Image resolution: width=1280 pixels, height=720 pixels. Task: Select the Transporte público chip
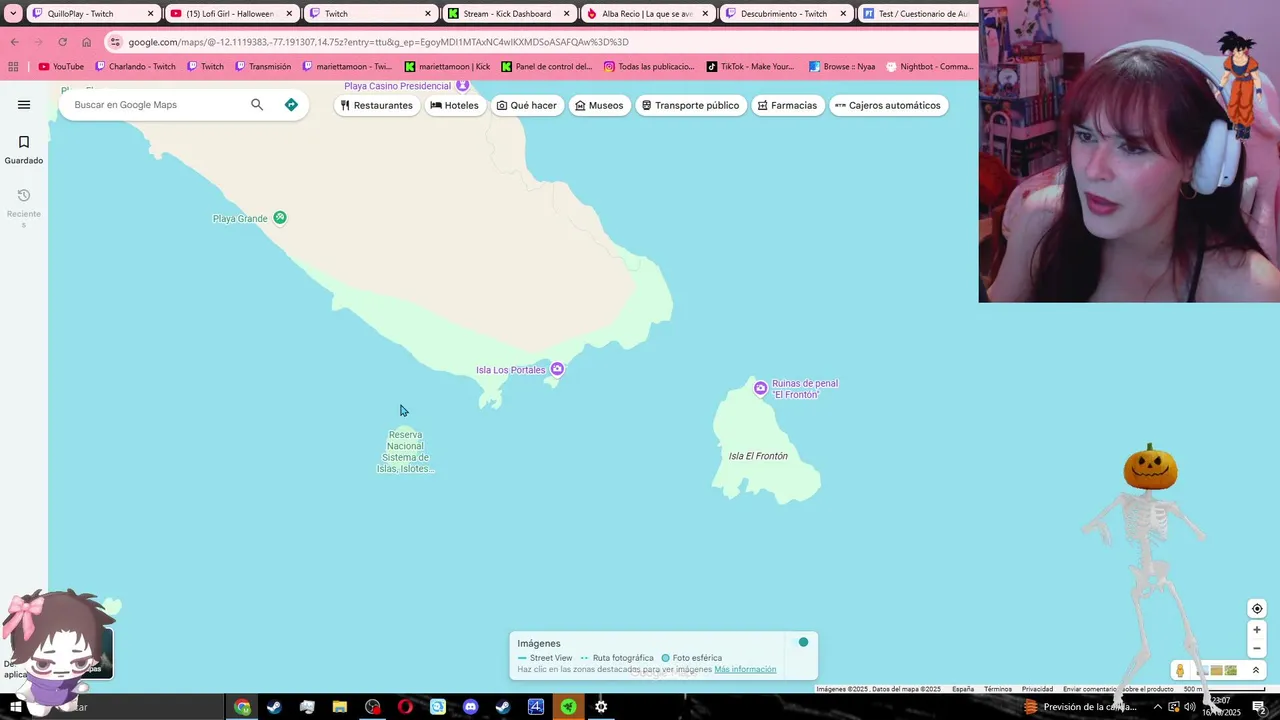pyautogui.click(x=691, y=105)
